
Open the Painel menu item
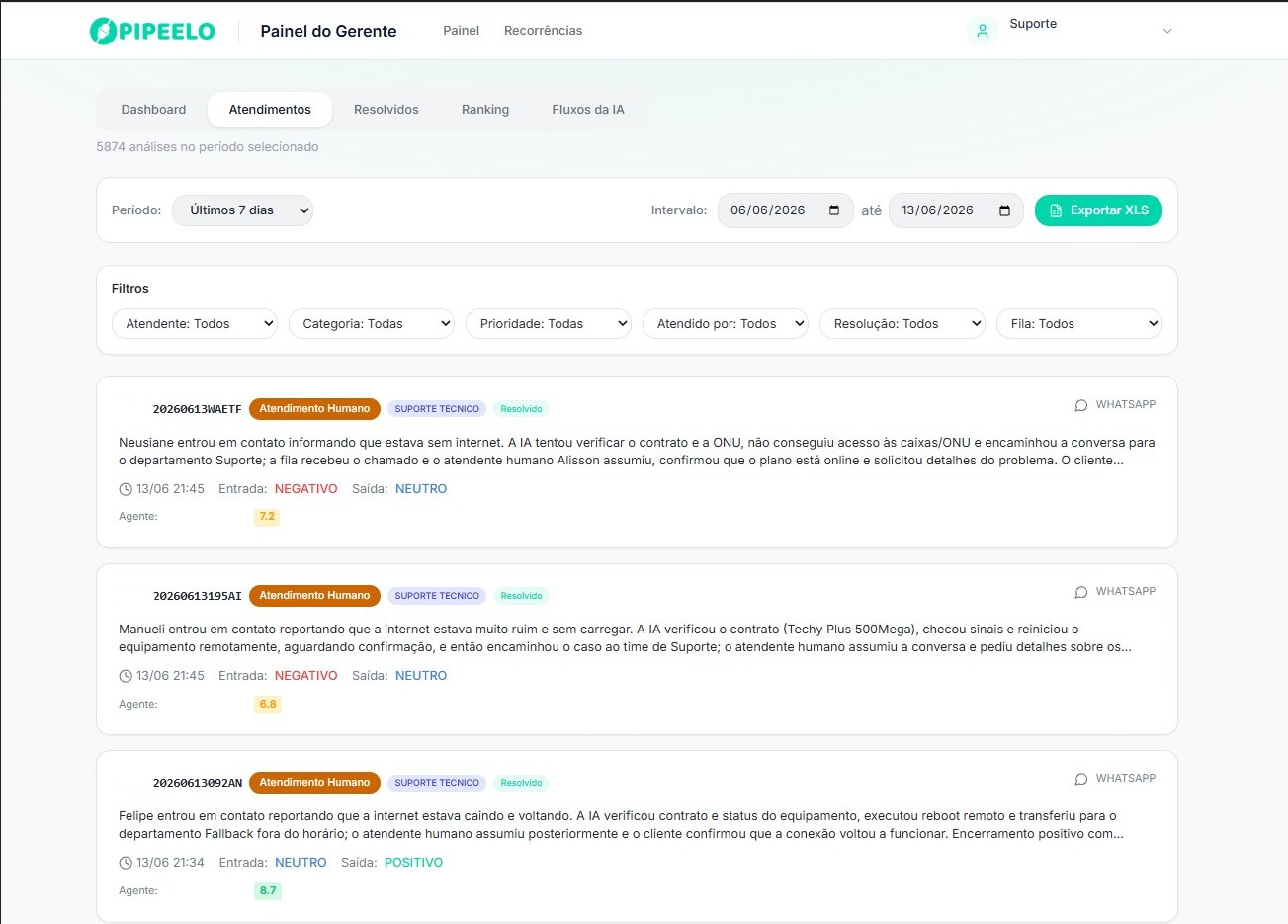pyautogui.click(x=461, y=31)
